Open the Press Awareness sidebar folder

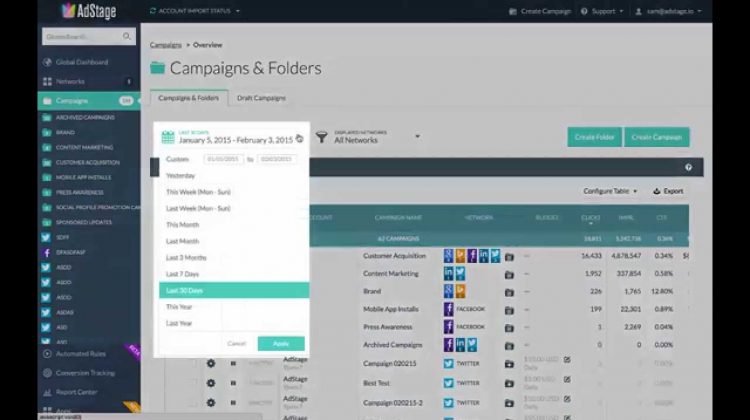coord(79,192)
